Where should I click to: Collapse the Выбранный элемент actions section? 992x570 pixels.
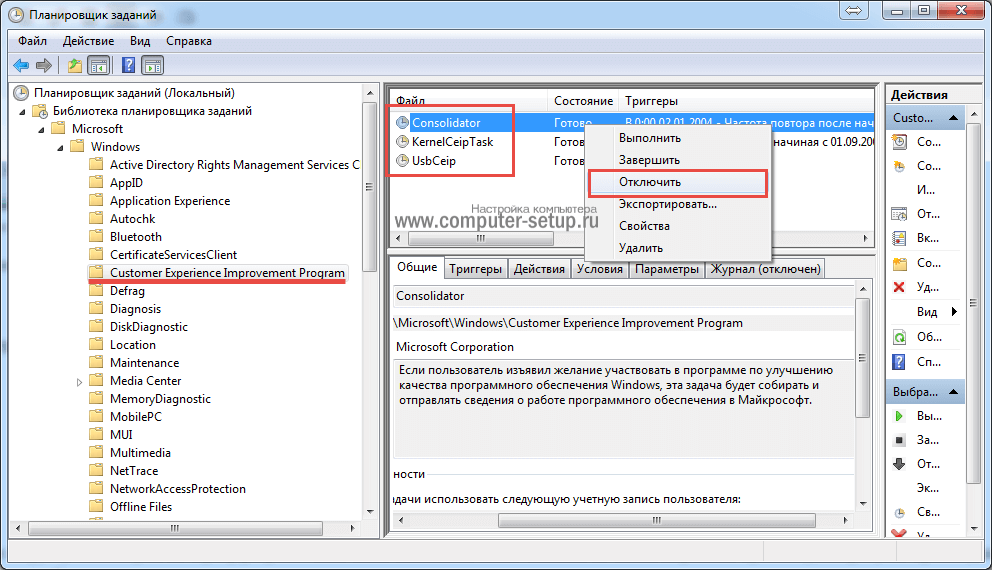pyautogui.click(x=955, y=391)
